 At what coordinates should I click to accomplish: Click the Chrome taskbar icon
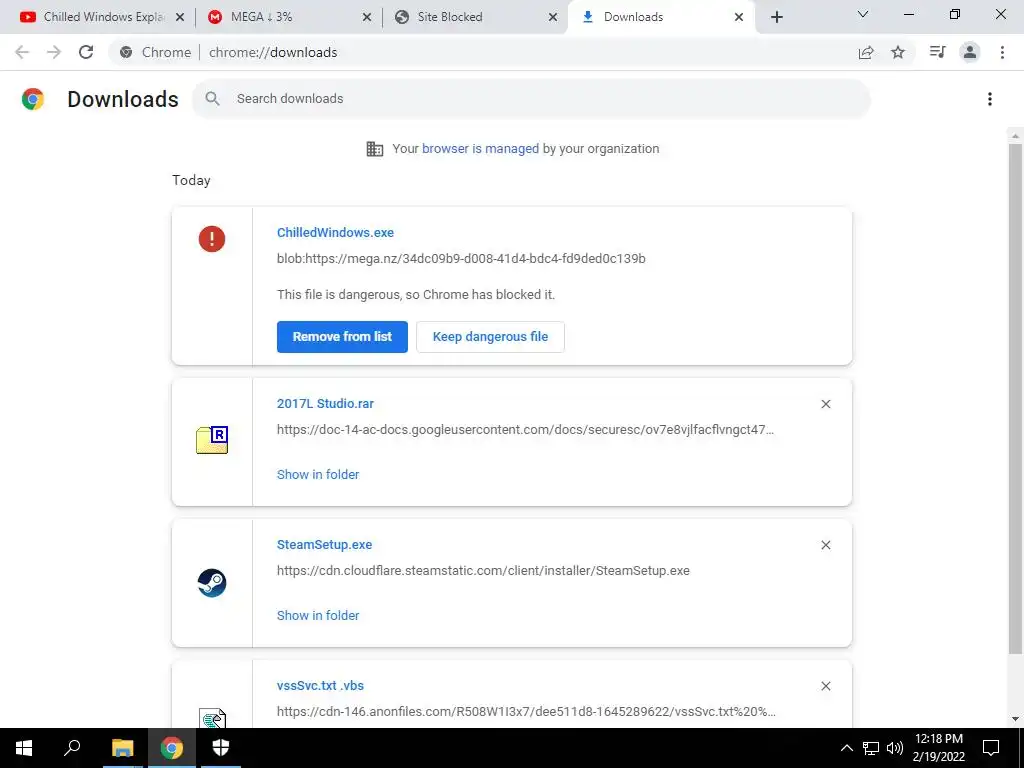pos(172,748)
